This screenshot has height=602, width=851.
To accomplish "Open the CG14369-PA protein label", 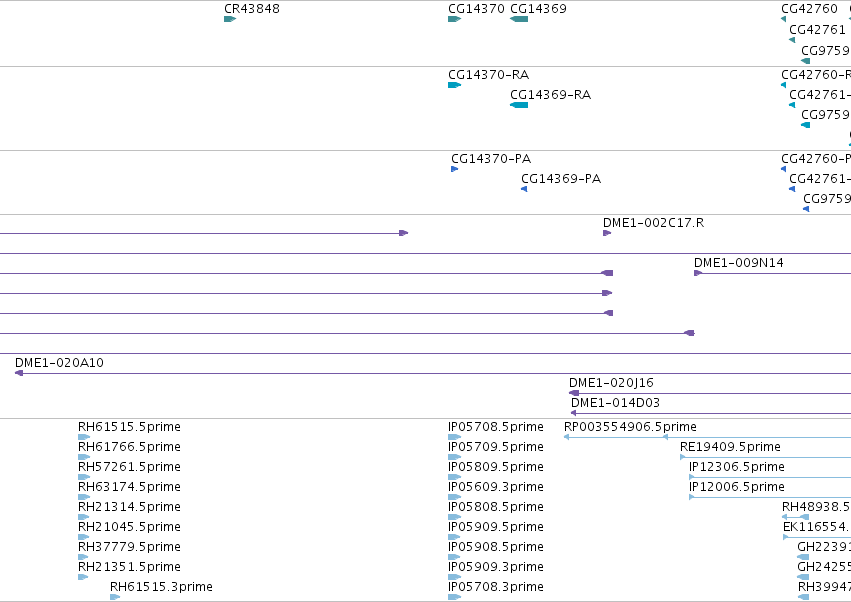I will [561, 179].
